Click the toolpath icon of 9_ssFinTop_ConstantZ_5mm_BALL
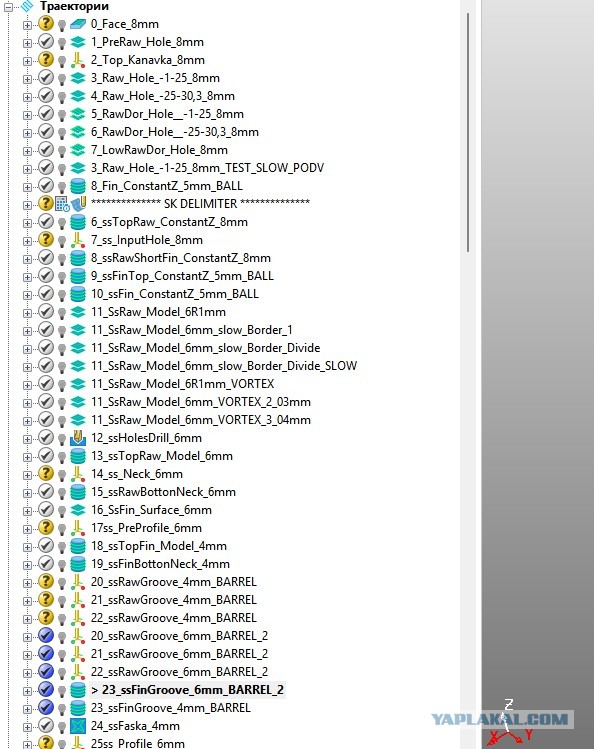 point(77,276)
